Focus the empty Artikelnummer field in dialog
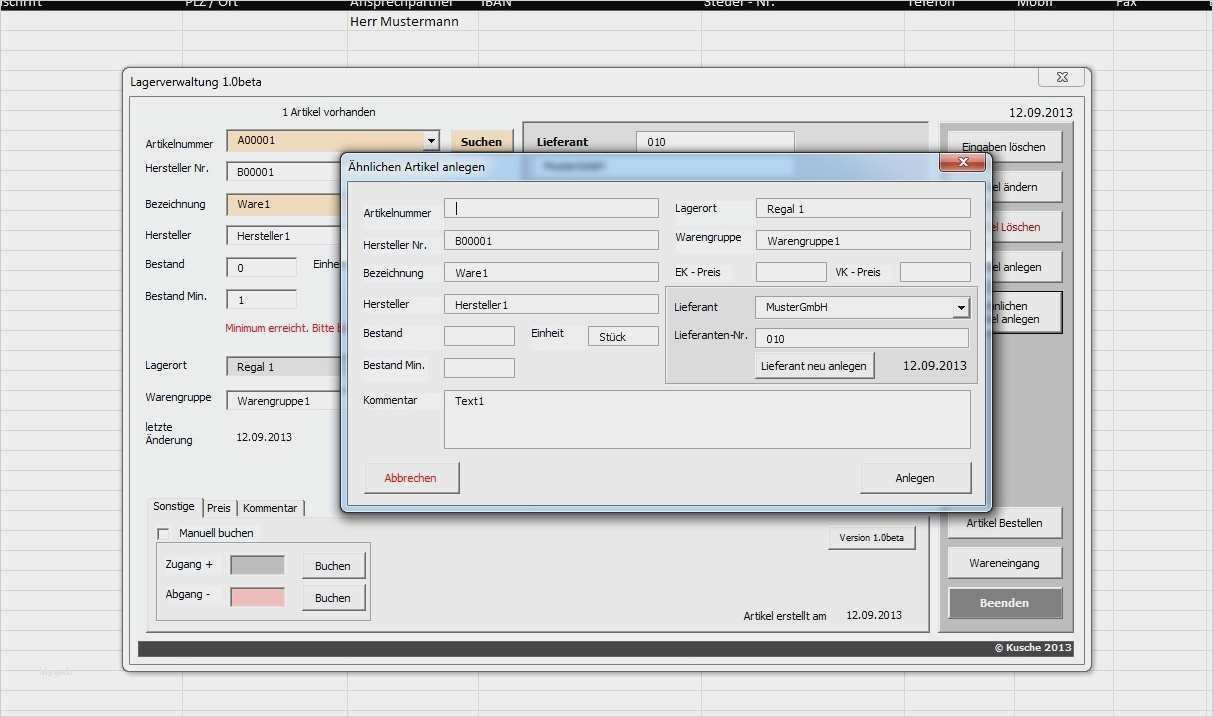The image size is (1213, 717). (x=551, y=208)
